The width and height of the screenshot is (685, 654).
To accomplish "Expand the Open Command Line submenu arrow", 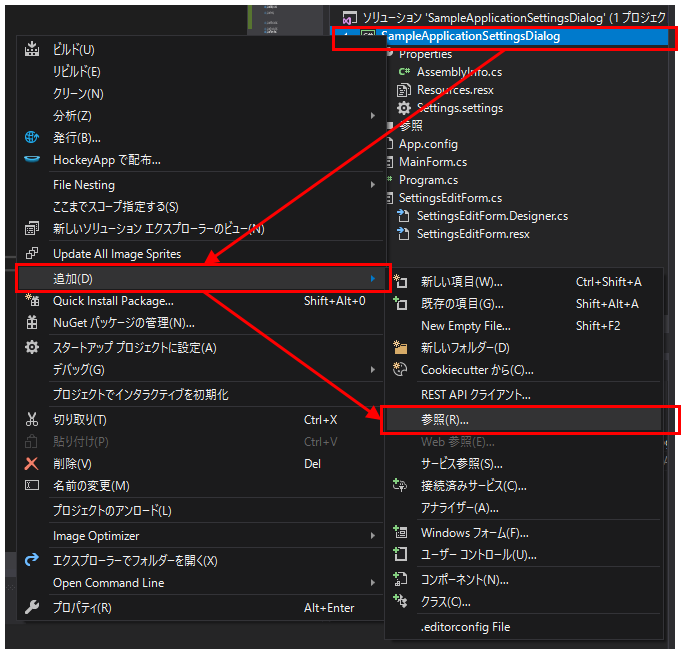I will tap(373, 582).
